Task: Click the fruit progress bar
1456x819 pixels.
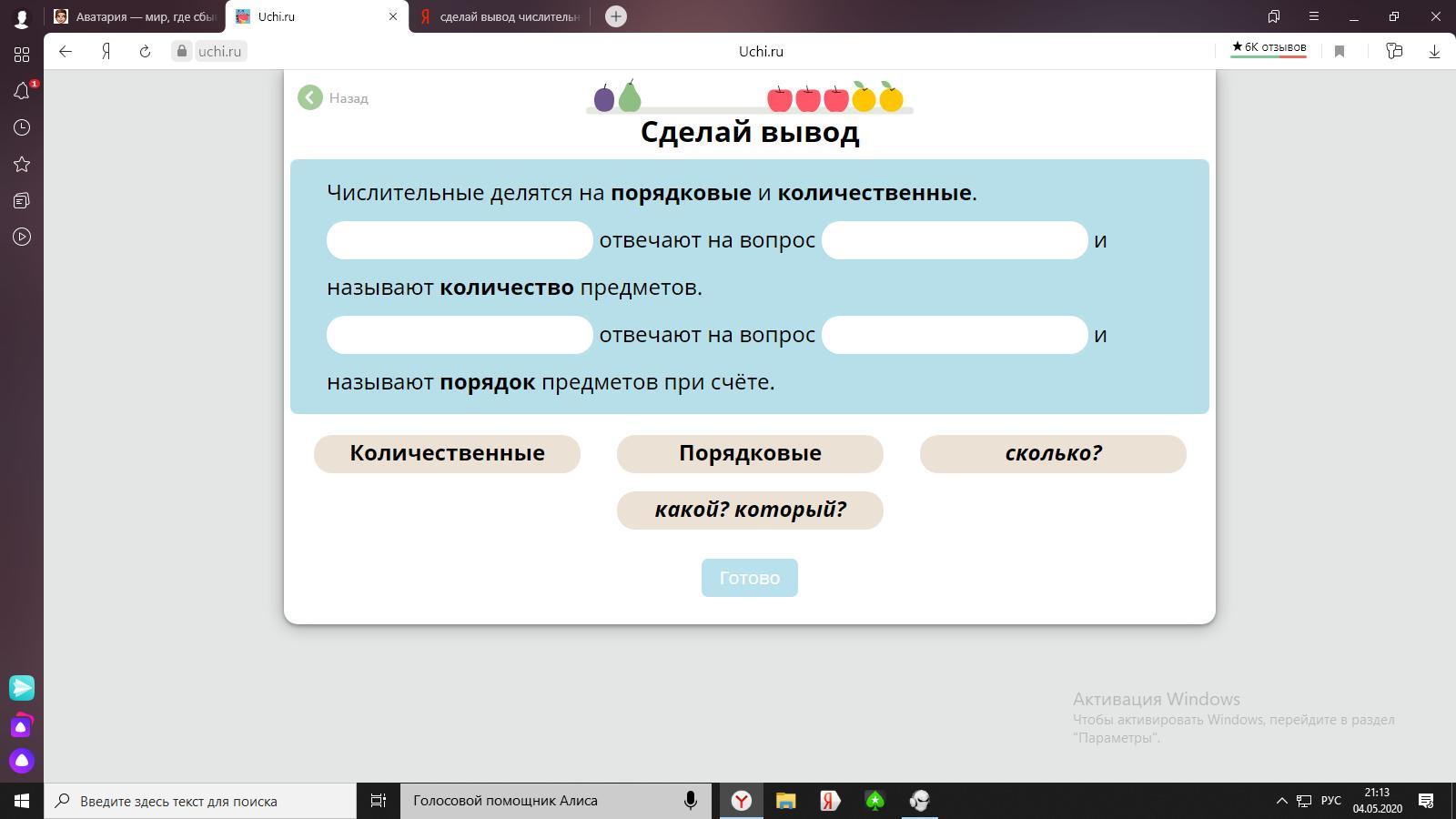Action: coord(750,96)
